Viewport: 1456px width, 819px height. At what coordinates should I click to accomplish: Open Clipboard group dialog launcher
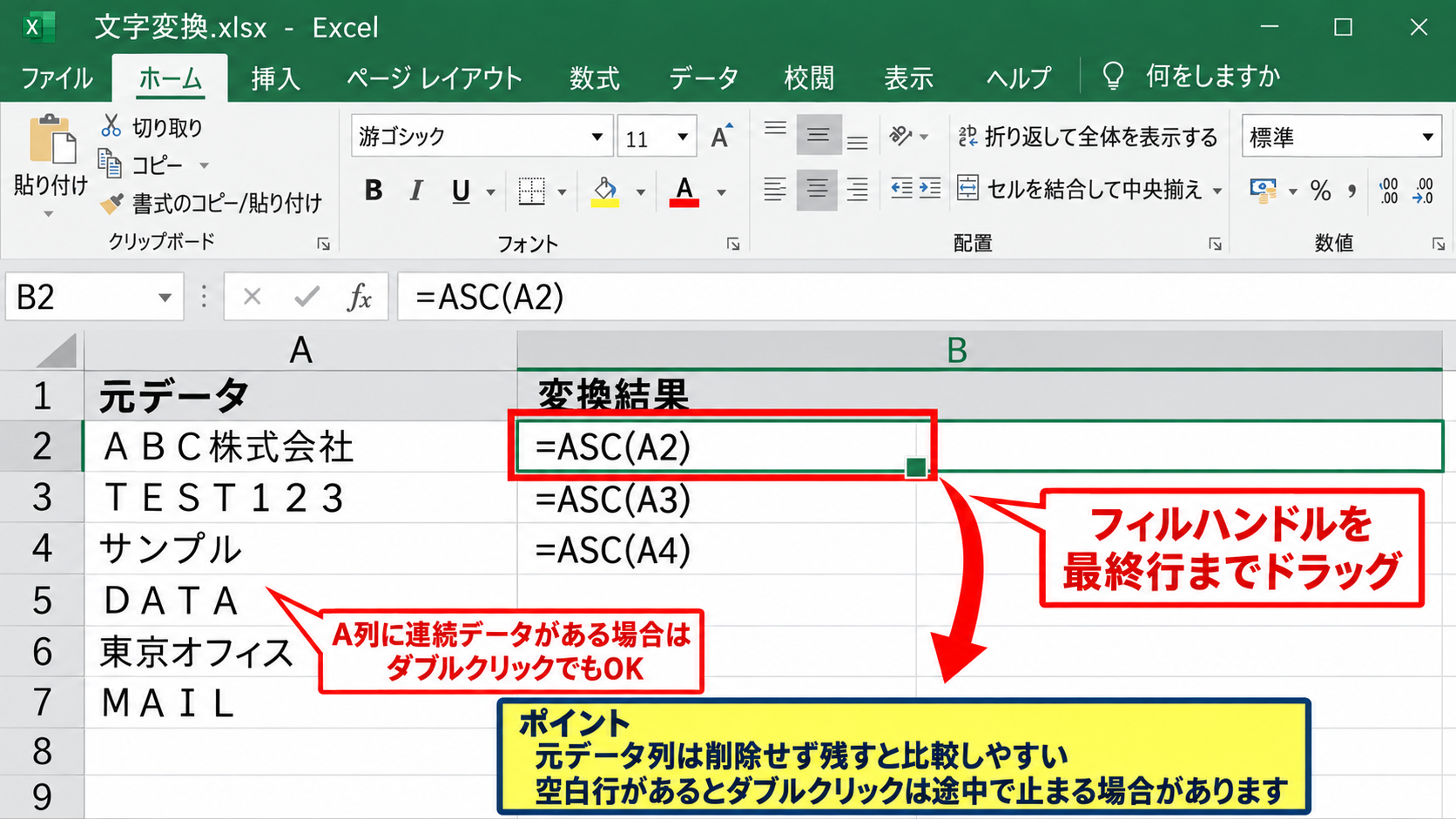point(324,245)
